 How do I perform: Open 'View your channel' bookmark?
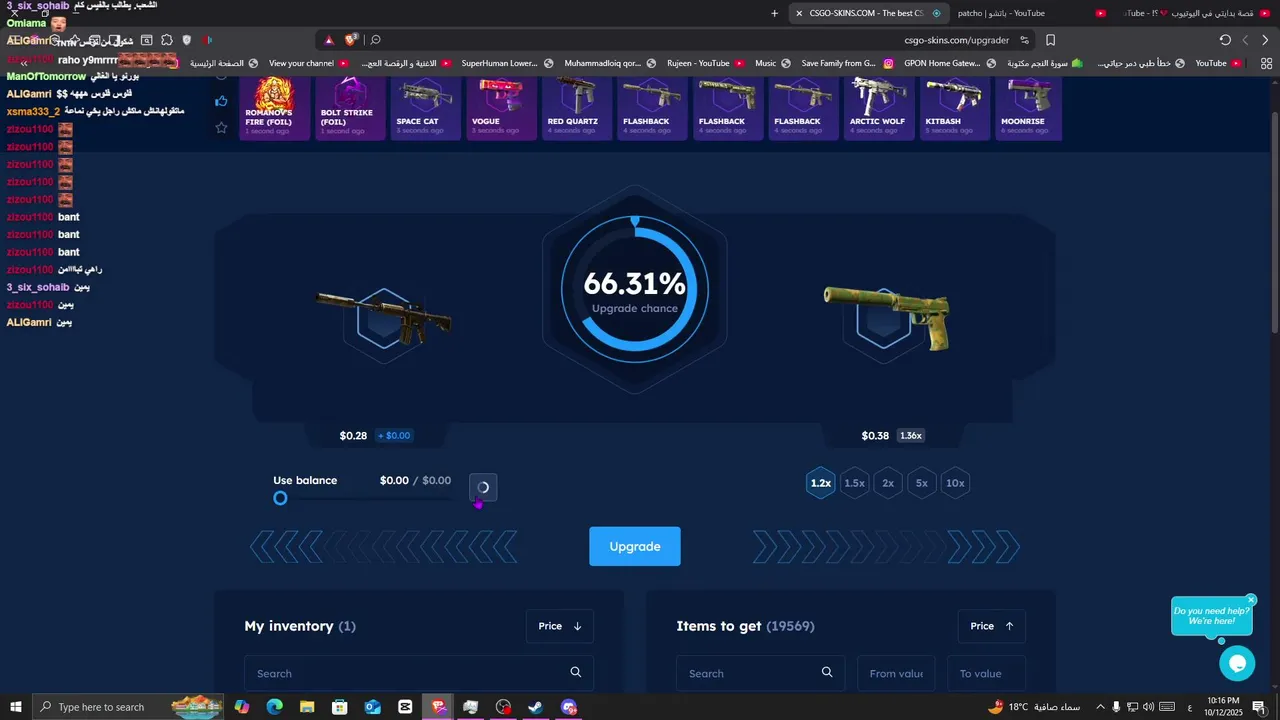tap(308, 63)
